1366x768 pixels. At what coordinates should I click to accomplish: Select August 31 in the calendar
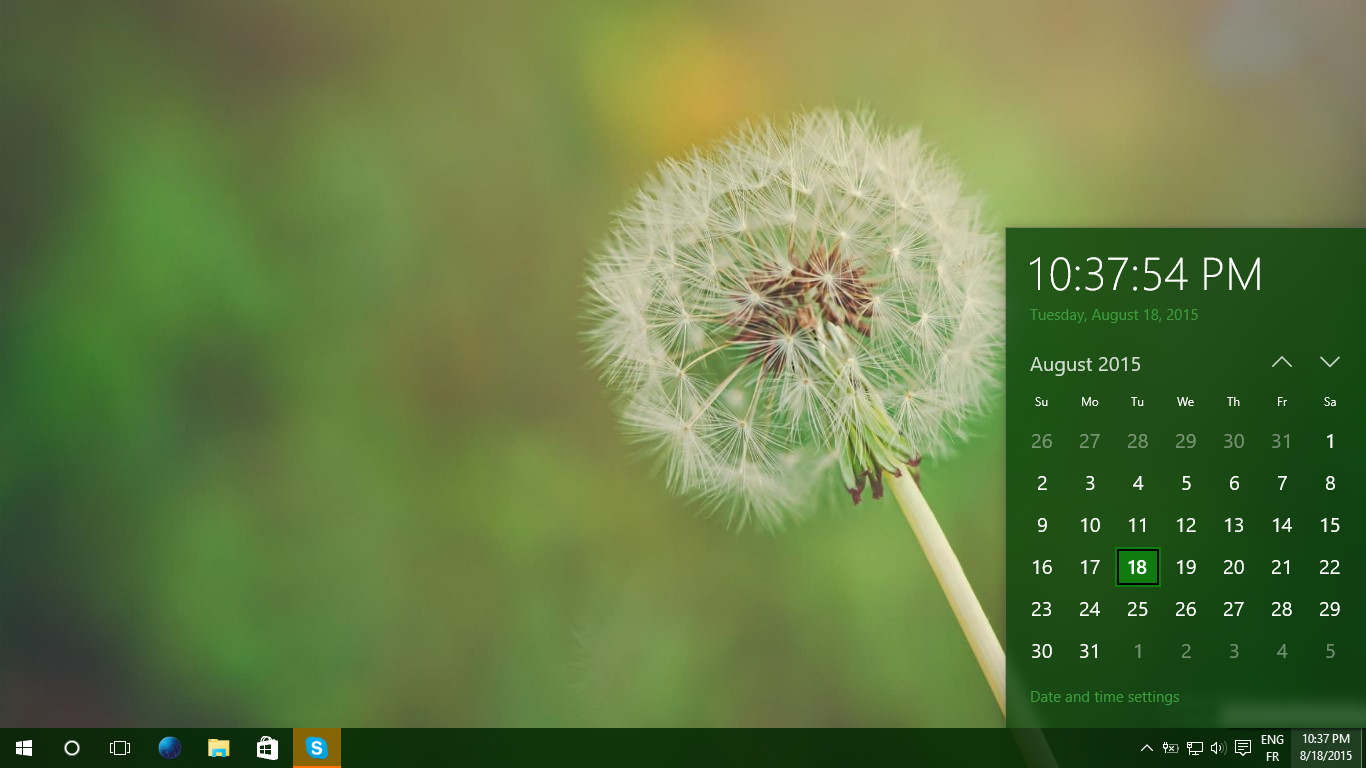pyautogui.click(x=1090, y=651)
